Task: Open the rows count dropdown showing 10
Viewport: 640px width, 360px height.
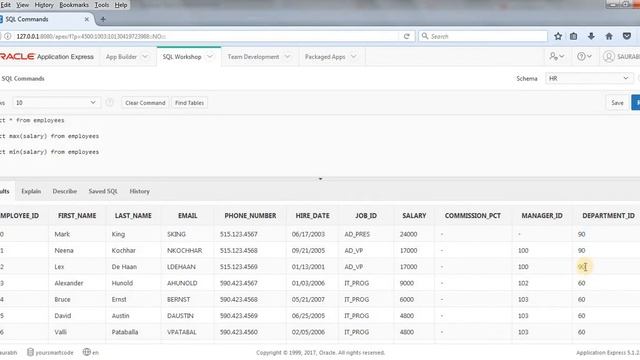Action: point(56,102)
